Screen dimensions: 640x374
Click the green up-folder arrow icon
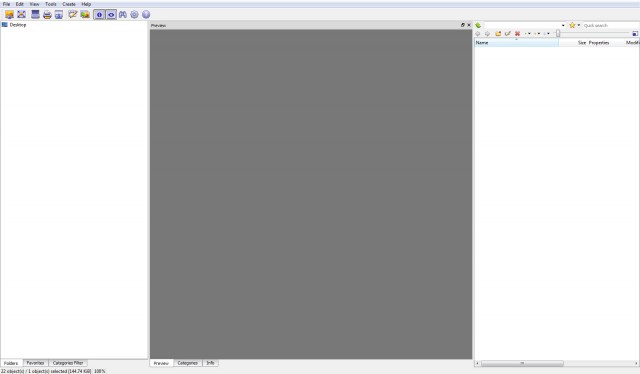(478, 25)
